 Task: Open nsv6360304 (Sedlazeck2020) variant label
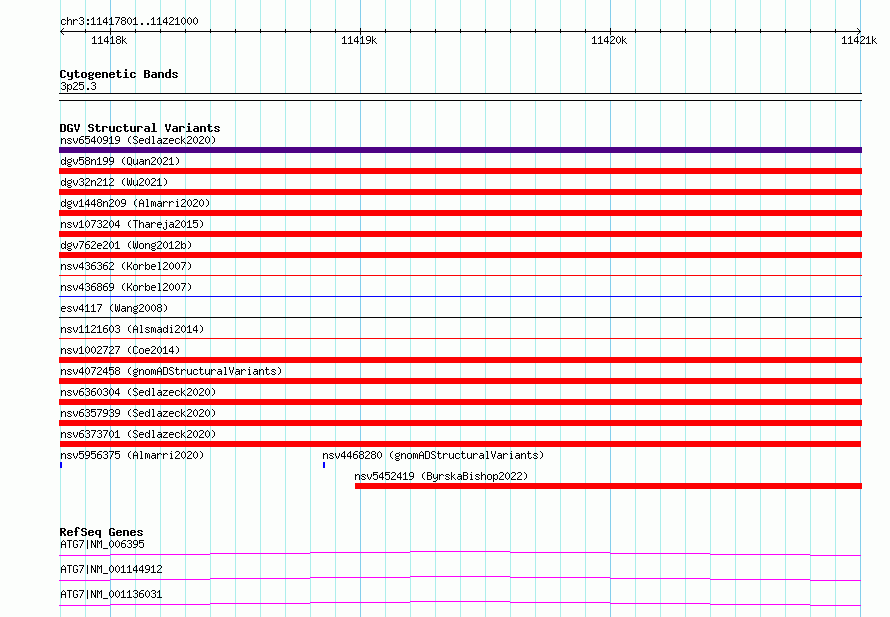coord(138,392)
